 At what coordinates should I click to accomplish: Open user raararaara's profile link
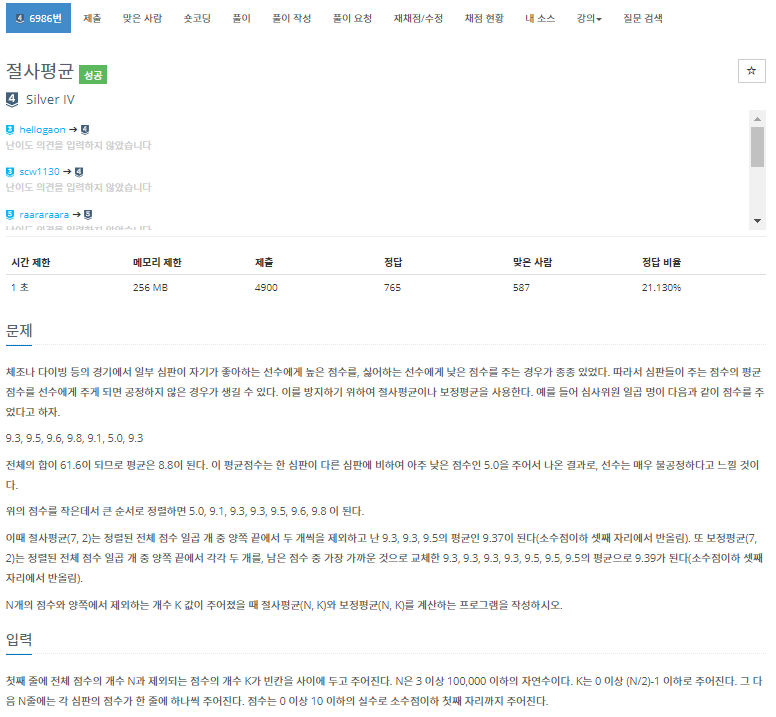[44, 215]
